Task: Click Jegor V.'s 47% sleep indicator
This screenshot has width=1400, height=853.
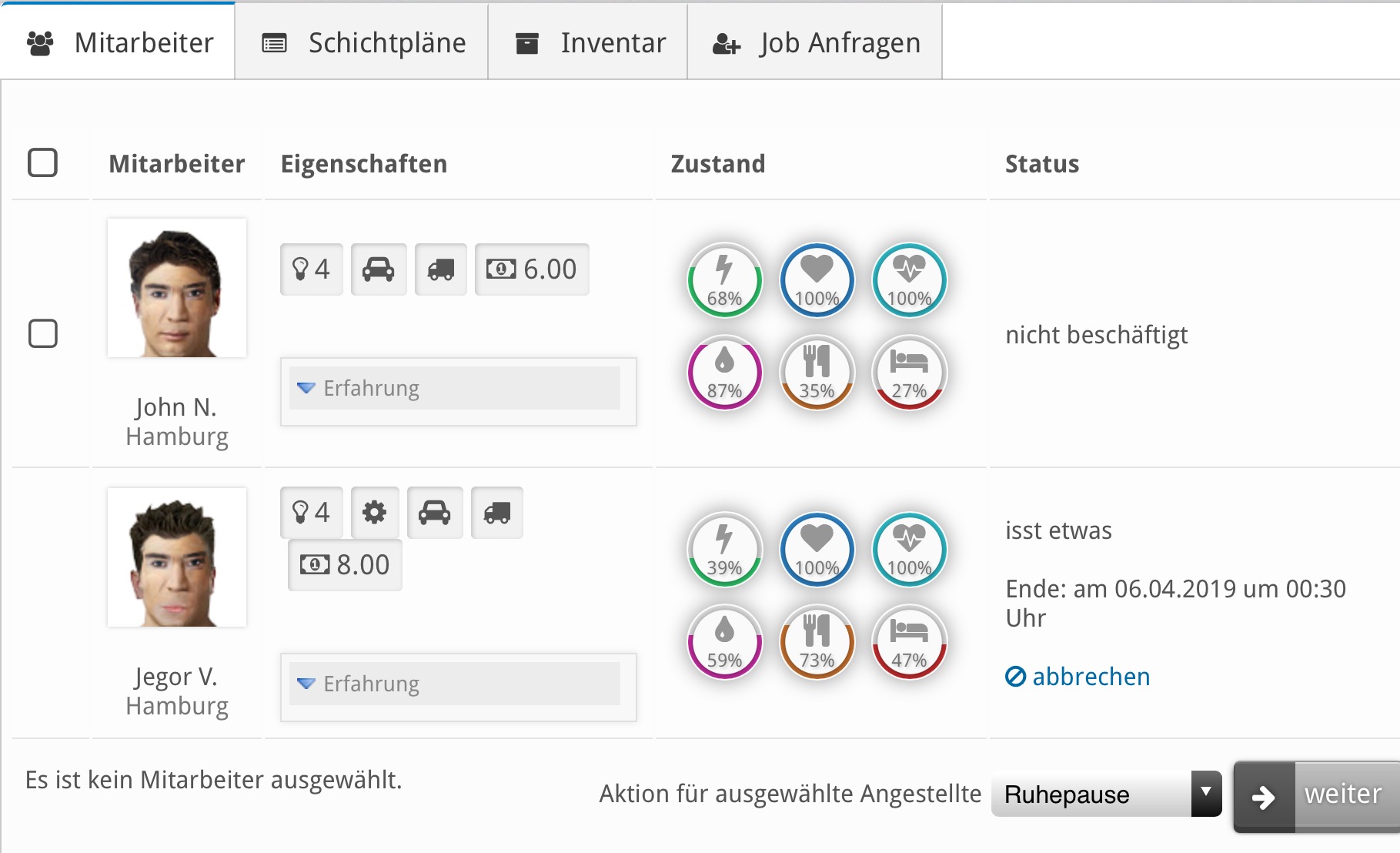Action: click(x=909, y=643)
